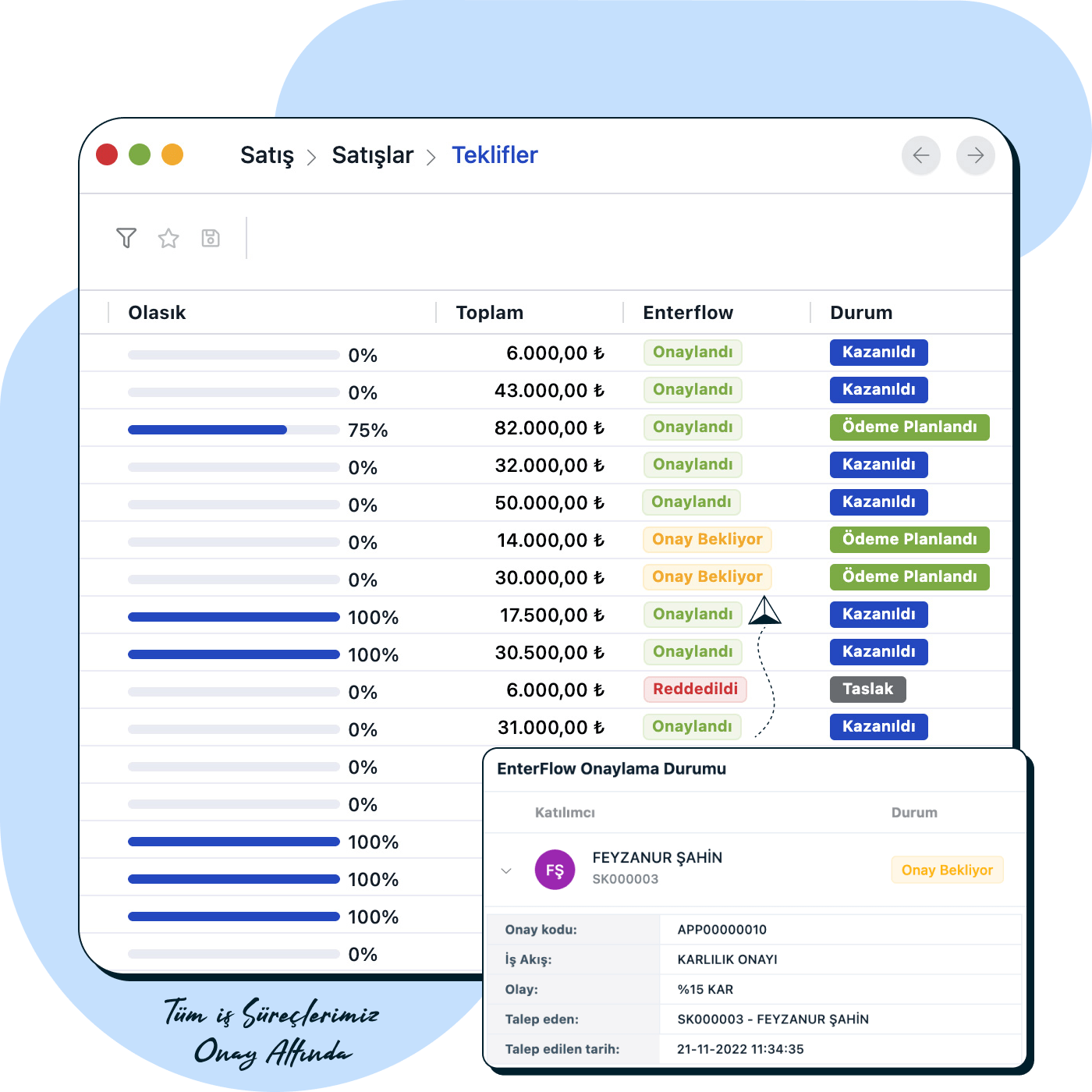Sort by the Toplam column header
The image size is (1092, 1092).
(490, 313)
